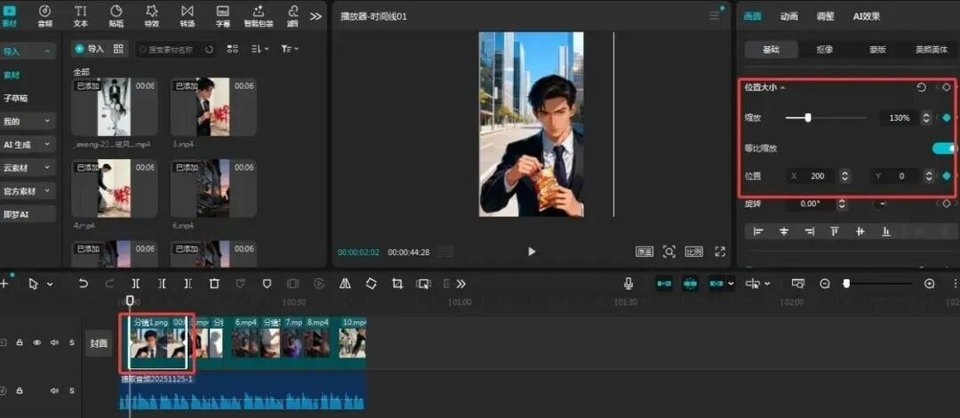960x418 pixels.
Task: Toggle the 旋转 keyframe diamond
Action: (x=947, y=203)
